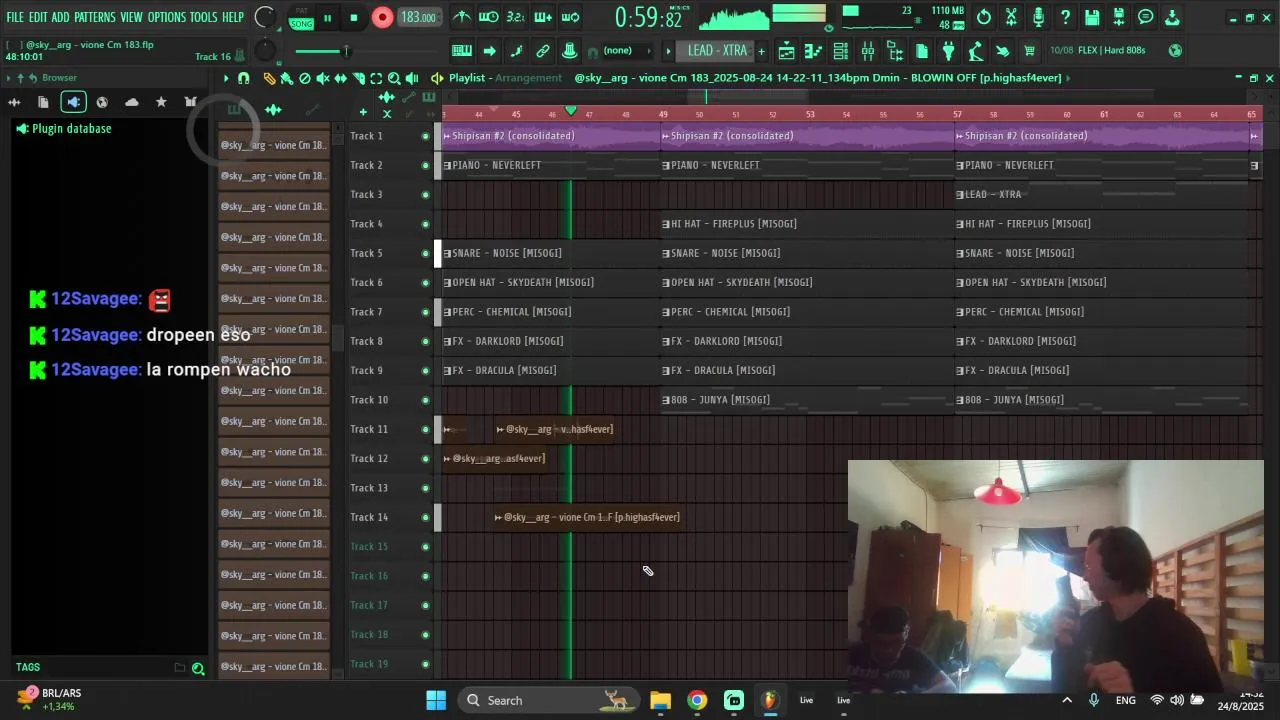1280x720 pixels.
Task: Click the undo history icon
Action: [x=984, y=17]
